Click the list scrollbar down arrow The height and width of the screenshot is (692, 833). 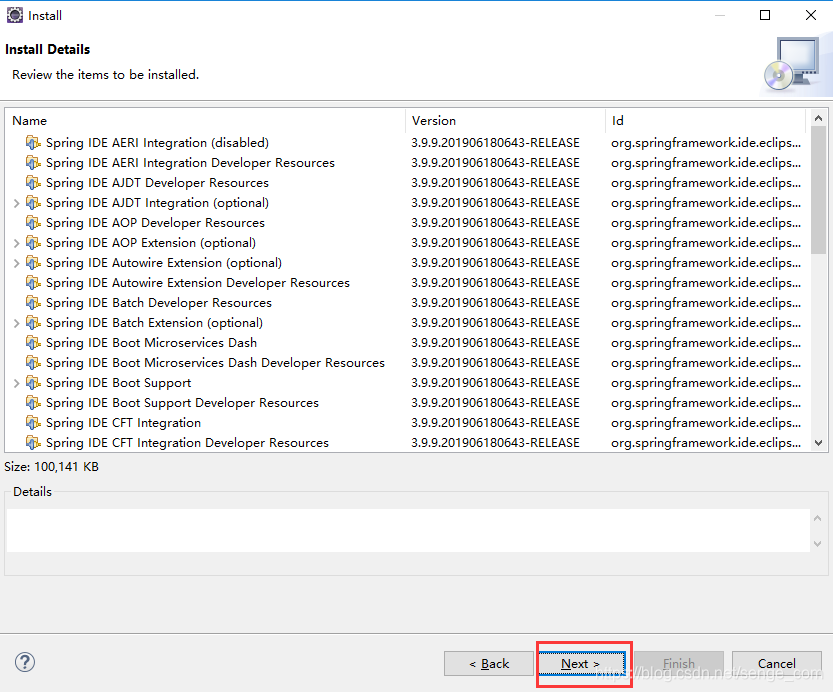(818, 443)
